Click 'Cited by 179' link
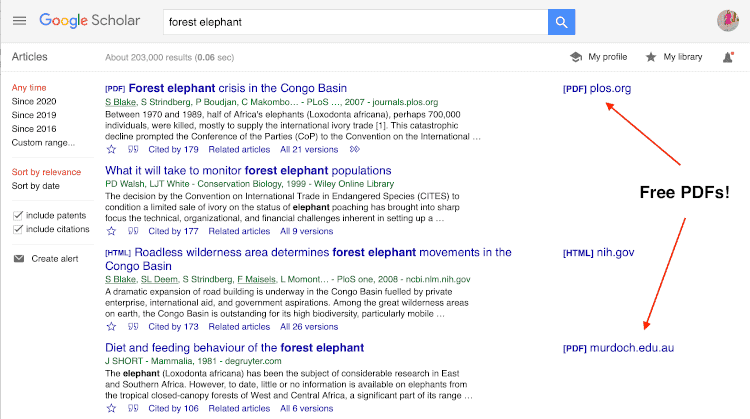750x419 pixels. (173, 149)
